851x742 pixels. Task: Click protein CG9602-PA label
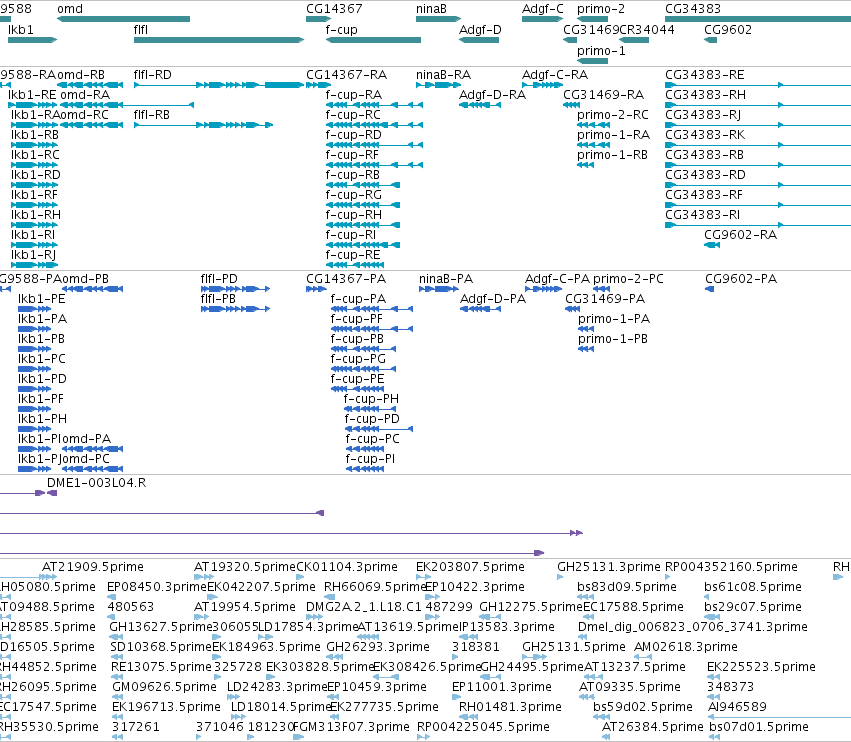(x=741, y=278)
